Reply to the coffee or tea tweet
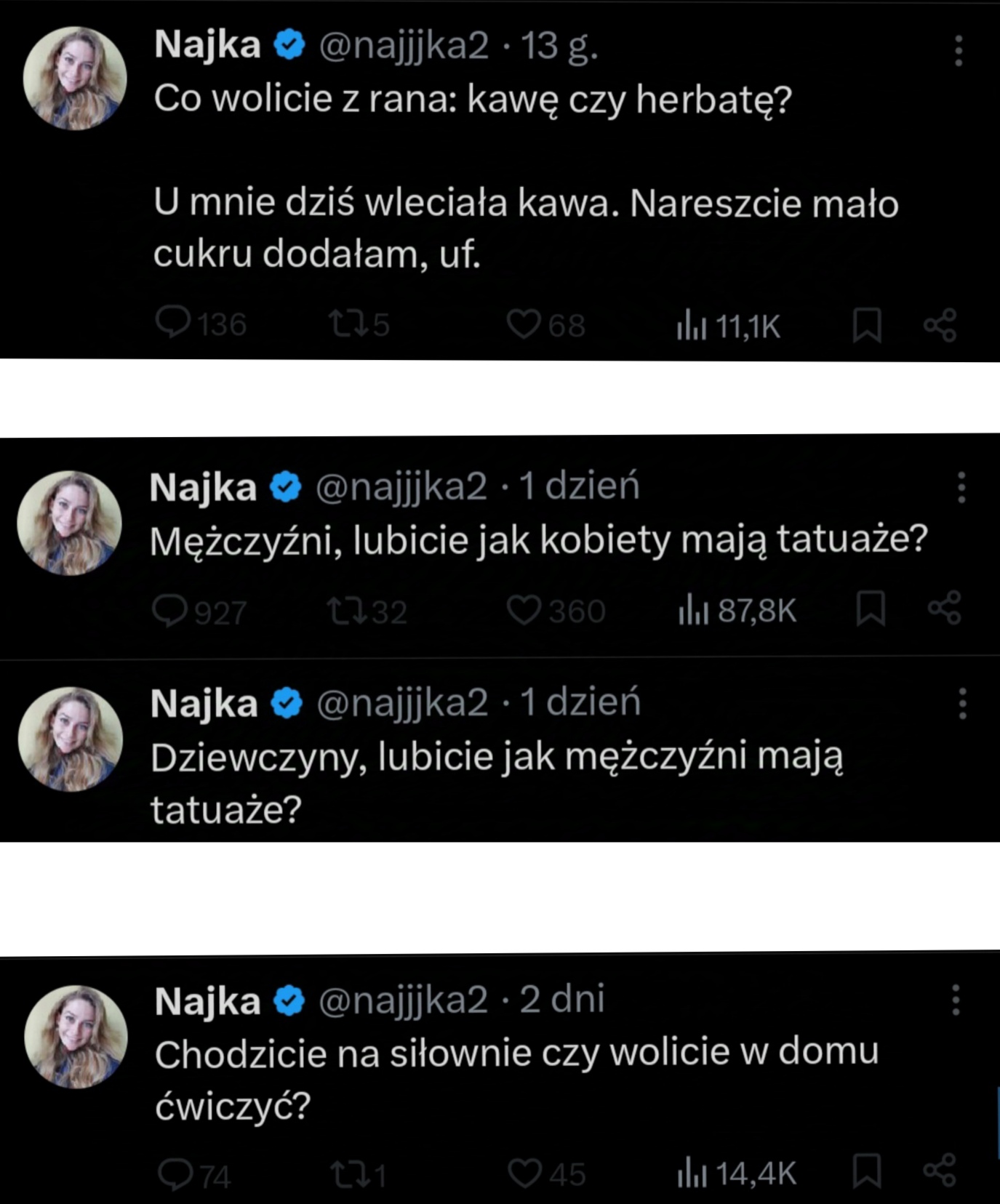Image resolution: width=1000 pixels, height=1204 pixels. click(173, 324)
